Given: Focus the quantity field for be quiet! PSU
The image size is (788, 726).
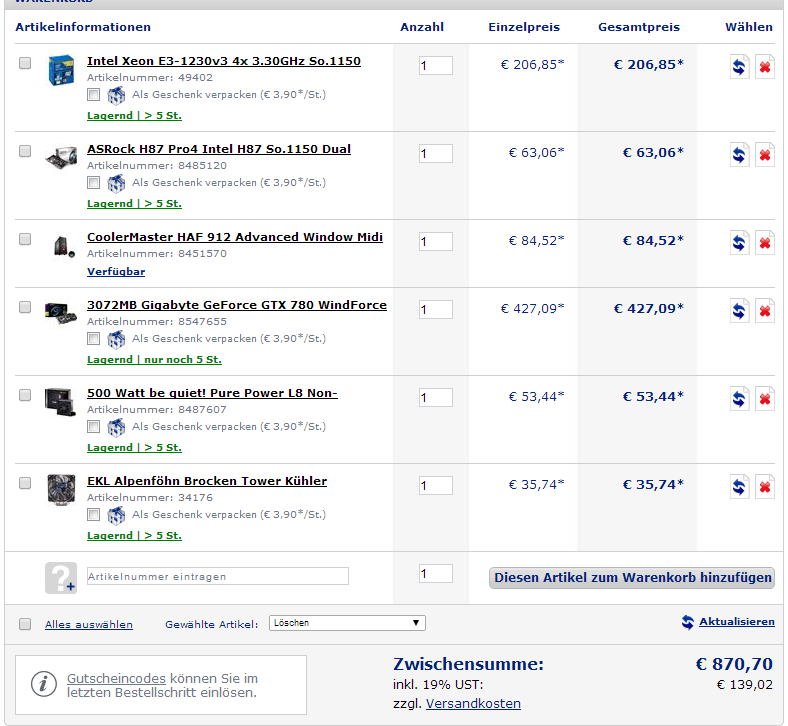Looking at the screenshot, I should [x=436, y=397].
